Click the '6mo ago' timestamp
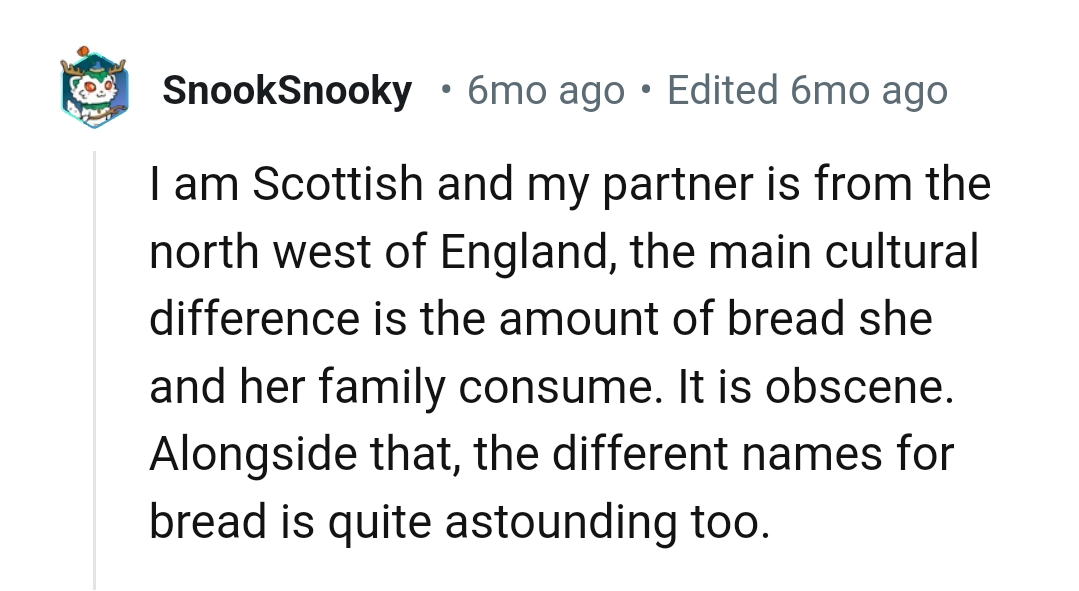1079x591 pixels. tap(545, 90)
